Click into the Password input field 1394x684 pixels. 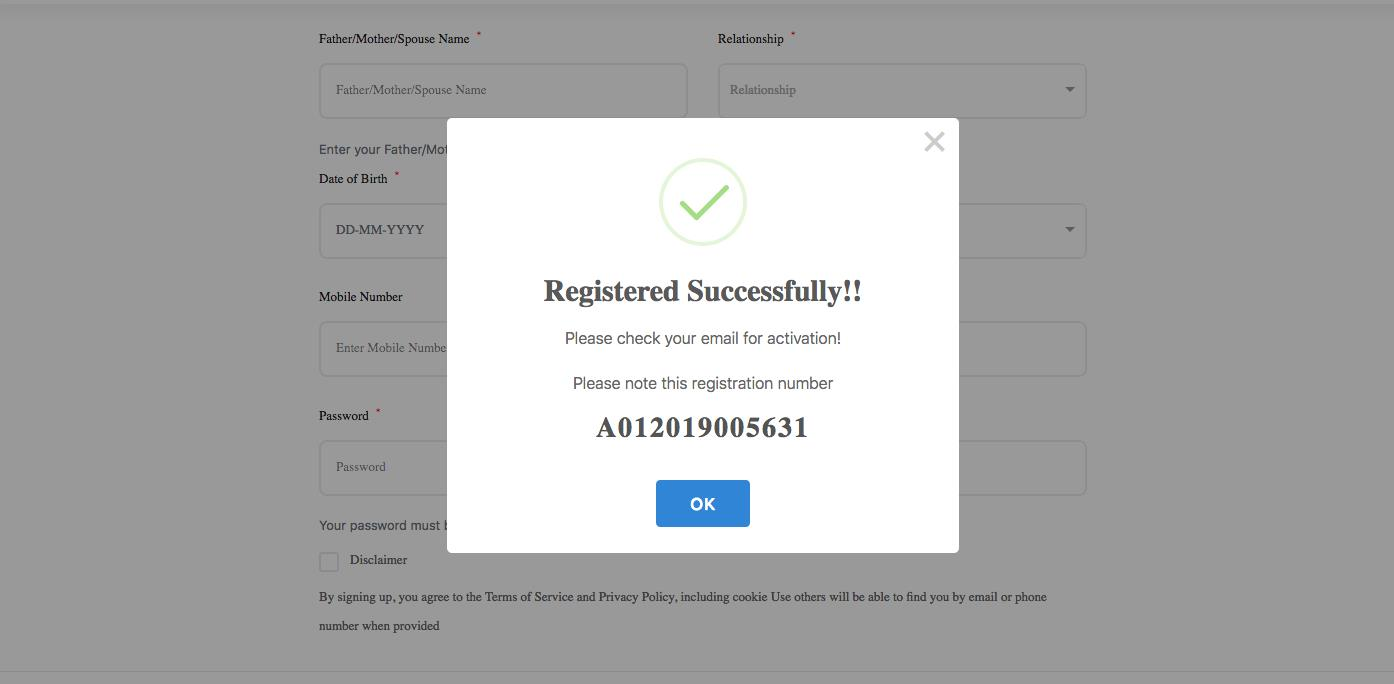tap(385, 467)
